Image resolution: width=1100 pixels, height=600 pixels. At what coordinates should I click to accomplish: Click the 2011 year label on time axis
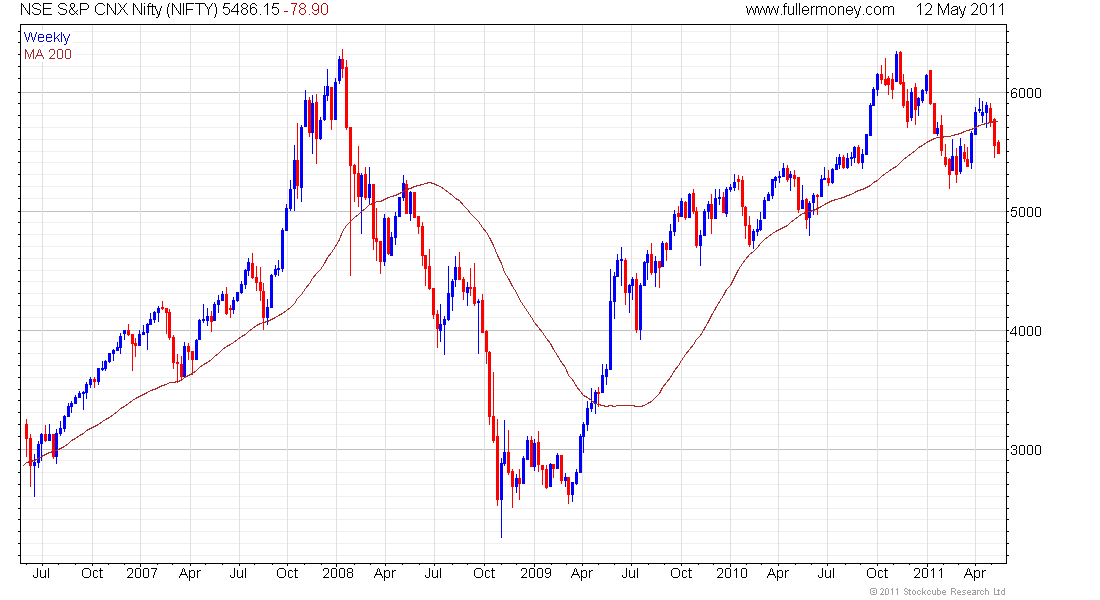coord(928,573)
